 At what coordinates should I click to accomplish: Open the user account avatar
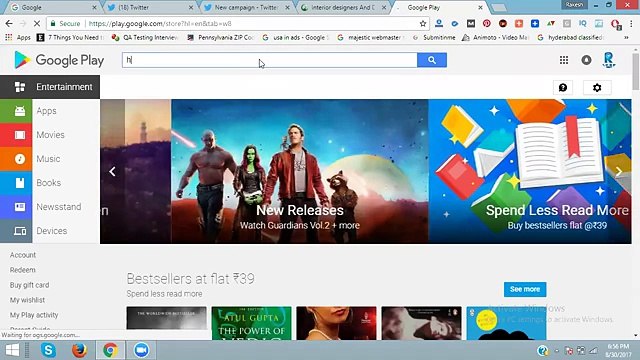(x=609, y=60)
